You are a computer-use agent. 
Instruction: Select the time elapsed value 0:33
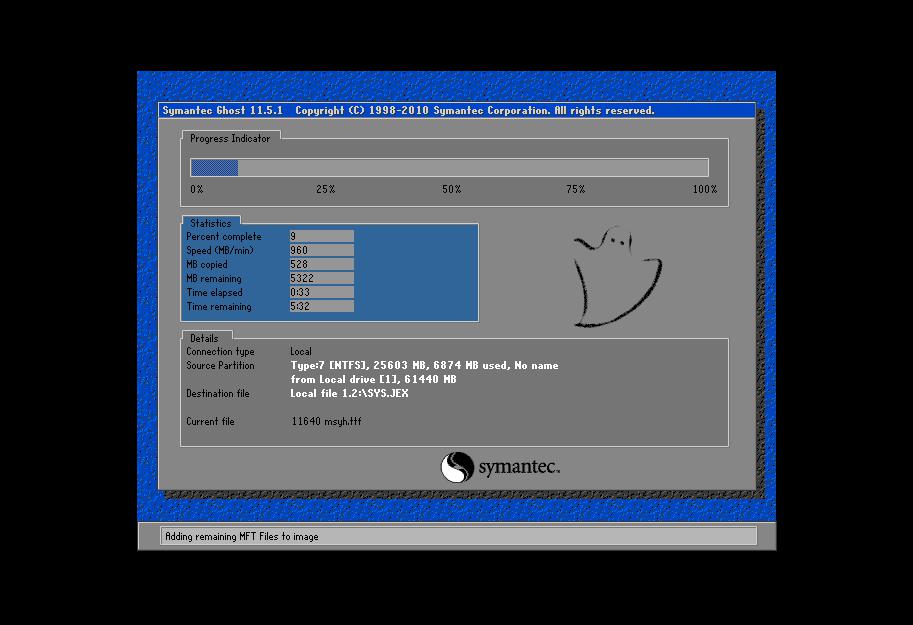pos(321,292)
